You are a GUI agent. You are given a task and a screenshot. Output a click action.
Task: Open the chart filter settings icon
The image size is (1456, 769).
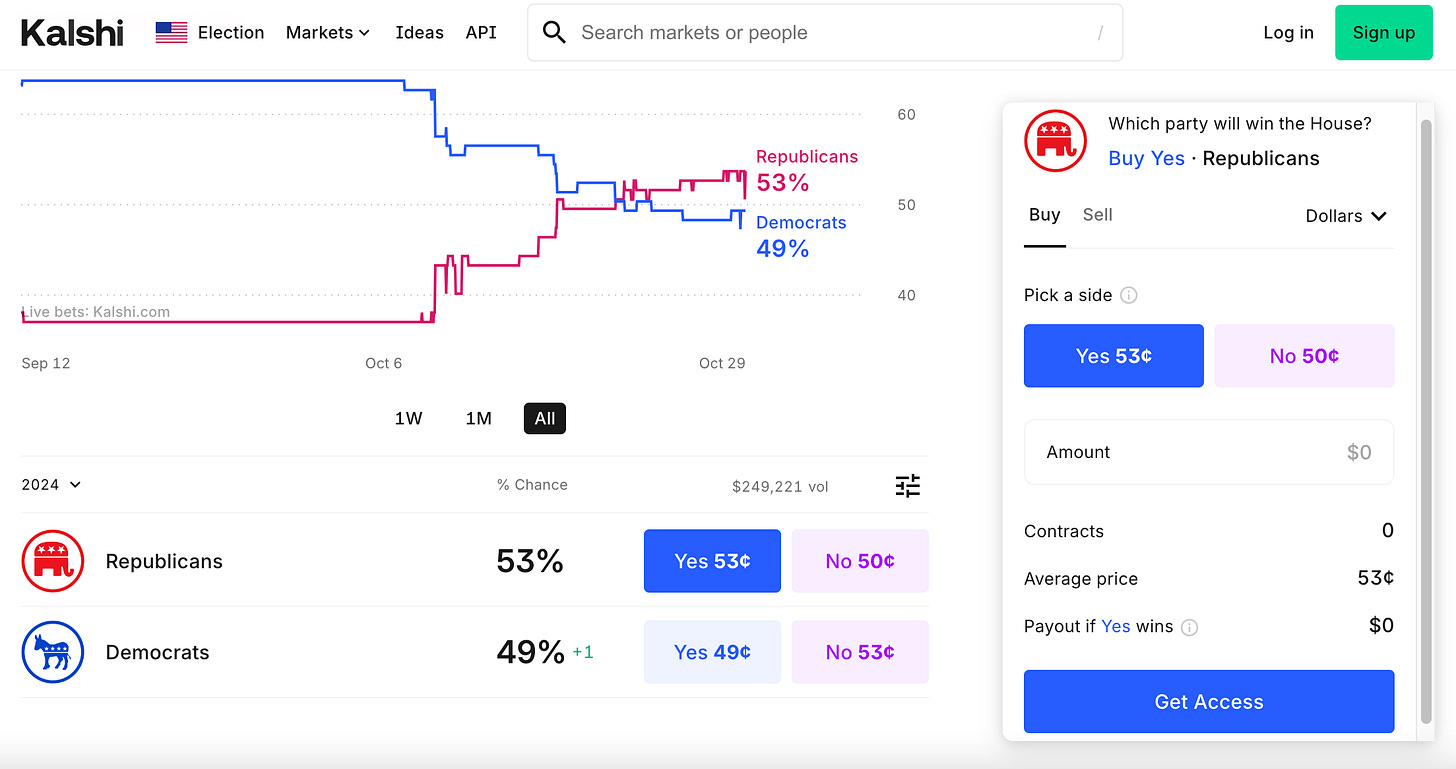[x=907, y=486]
